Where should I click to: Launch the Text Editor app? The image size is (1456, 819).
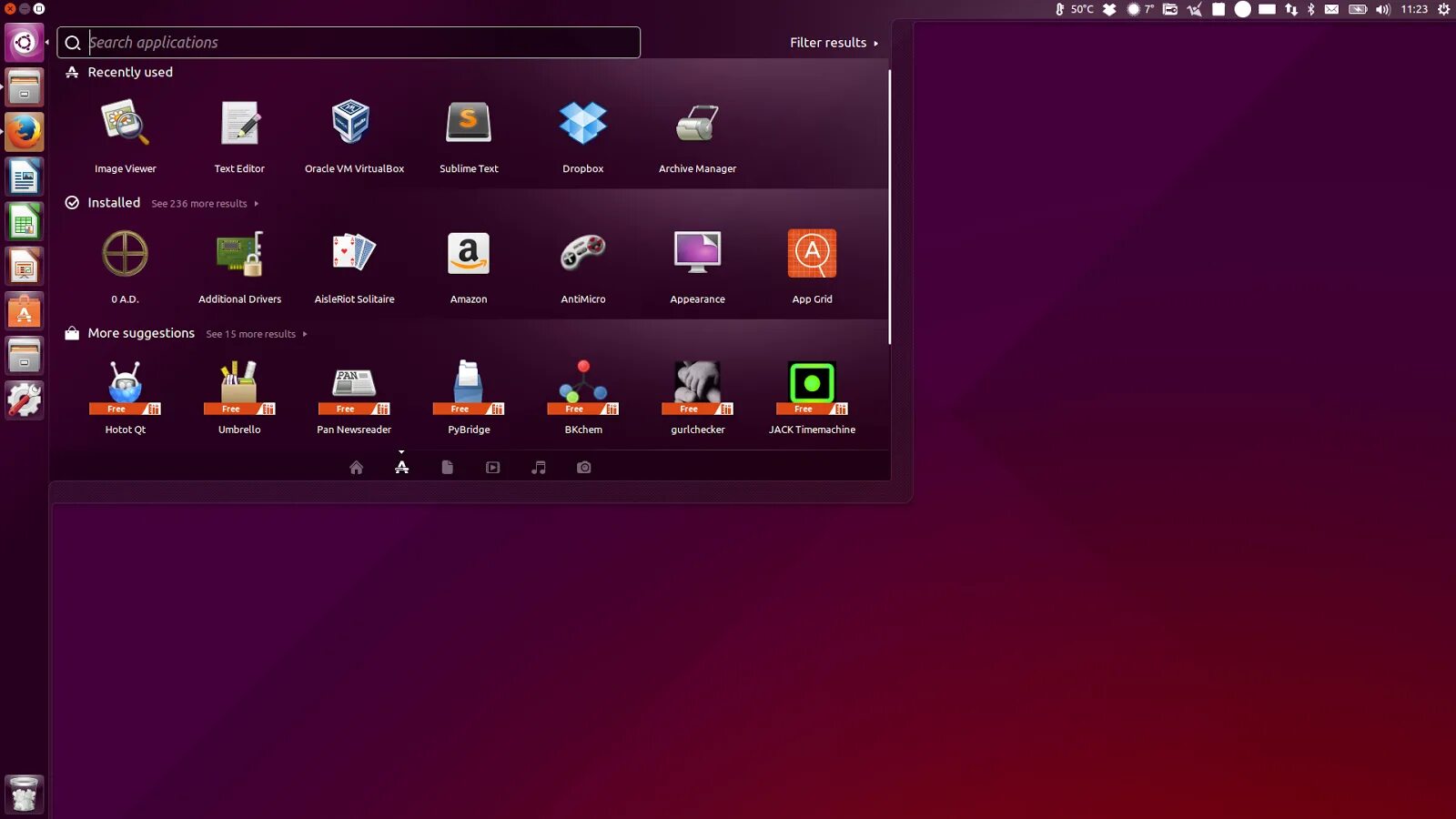[x=240, y=124]
